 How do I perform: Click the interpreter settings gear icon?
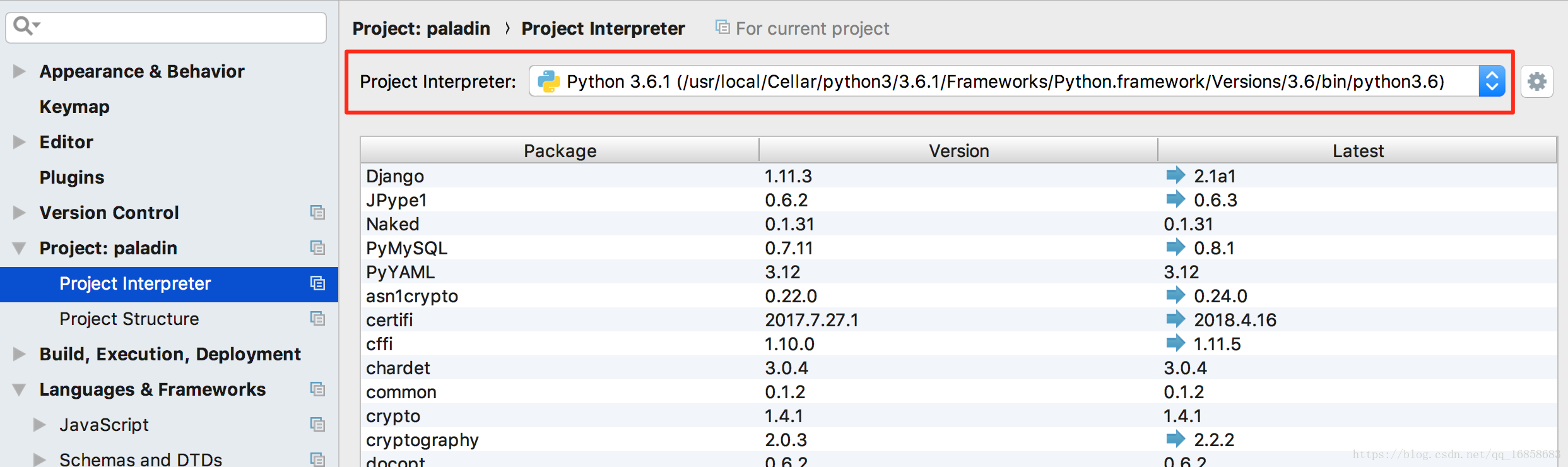tap(1536, 81)
